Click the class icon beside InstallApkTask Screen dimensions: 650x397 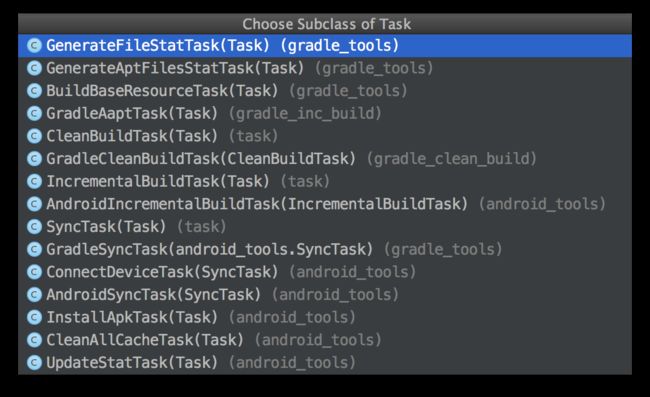click(34, 317)
